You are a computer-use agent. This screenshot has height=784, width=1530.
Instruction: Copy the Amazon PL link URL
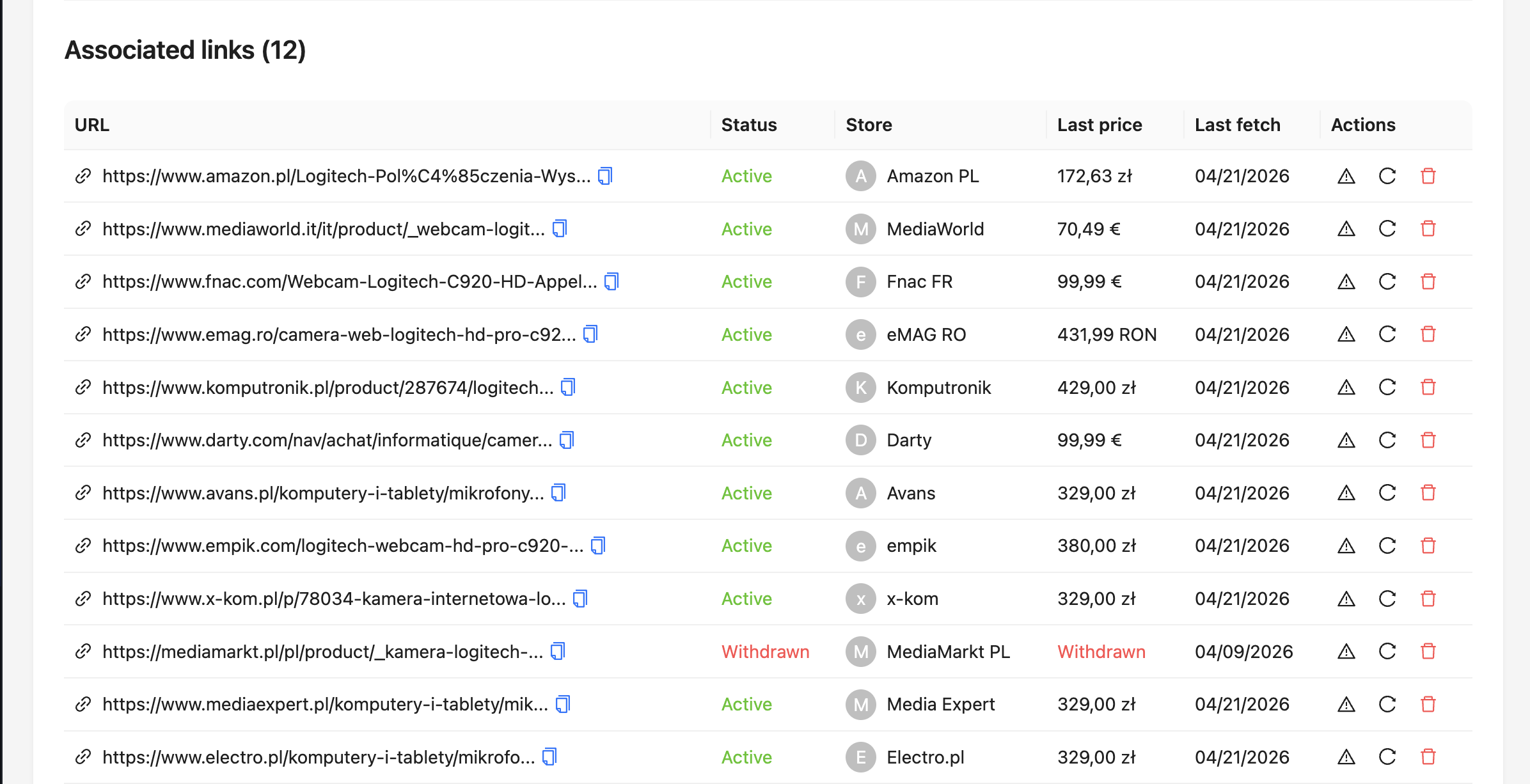pyautogui.click(x=605, y=176)
